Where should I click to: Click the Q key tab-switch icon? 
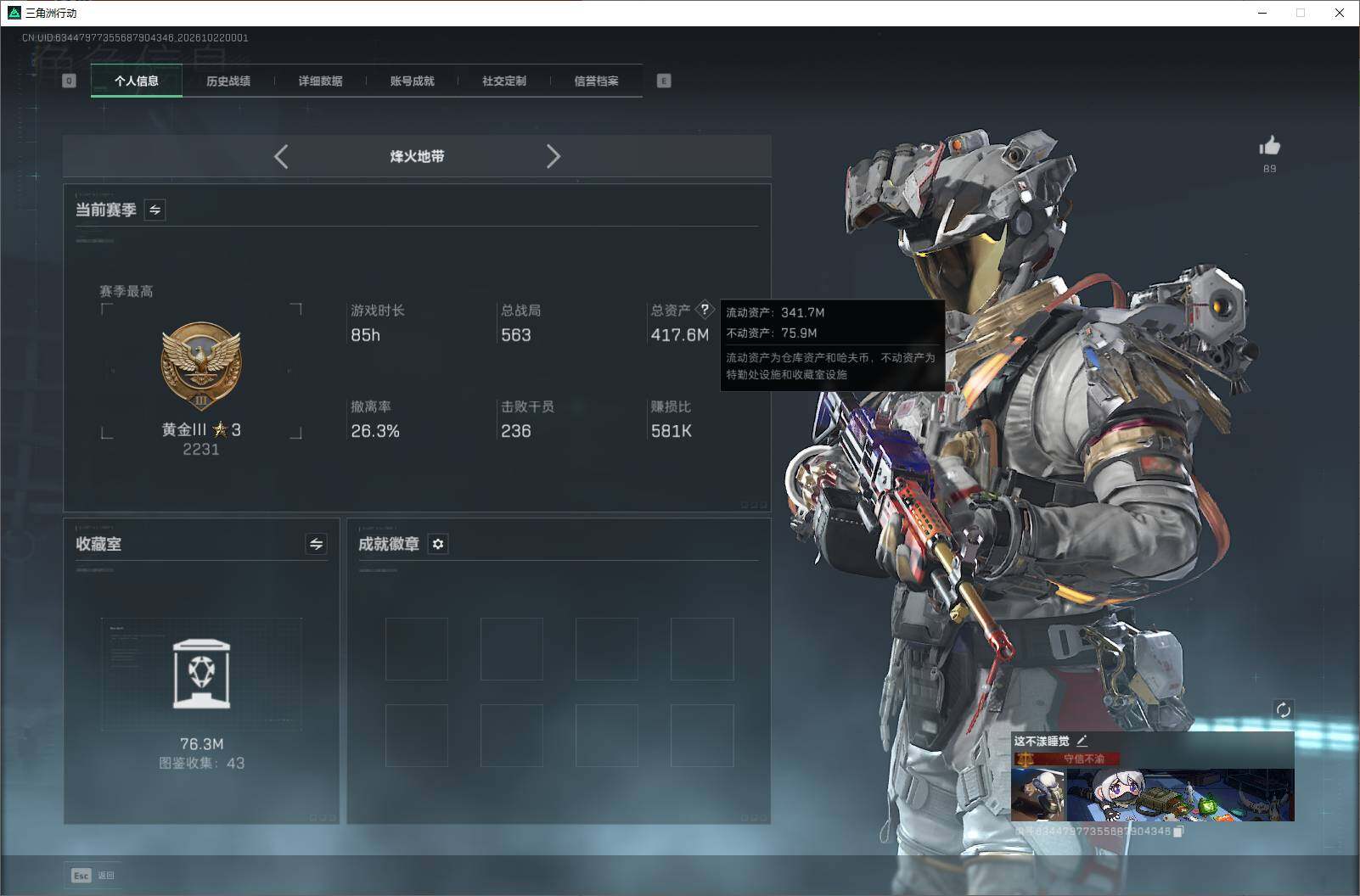click(x=70, y=81)
